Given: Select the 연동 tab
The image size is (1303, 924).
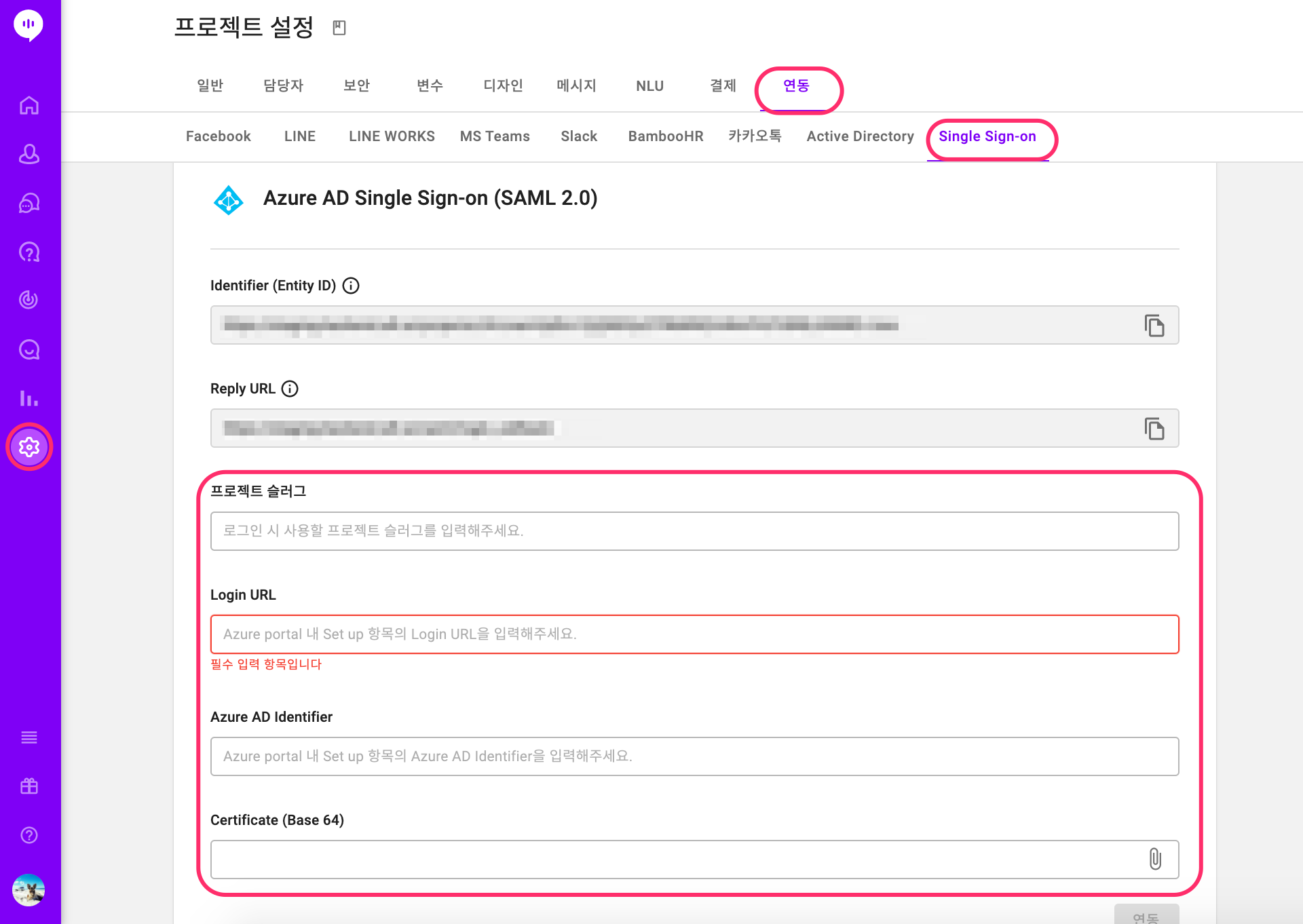Looking at the screenshot, I should (x=797, y=85).
